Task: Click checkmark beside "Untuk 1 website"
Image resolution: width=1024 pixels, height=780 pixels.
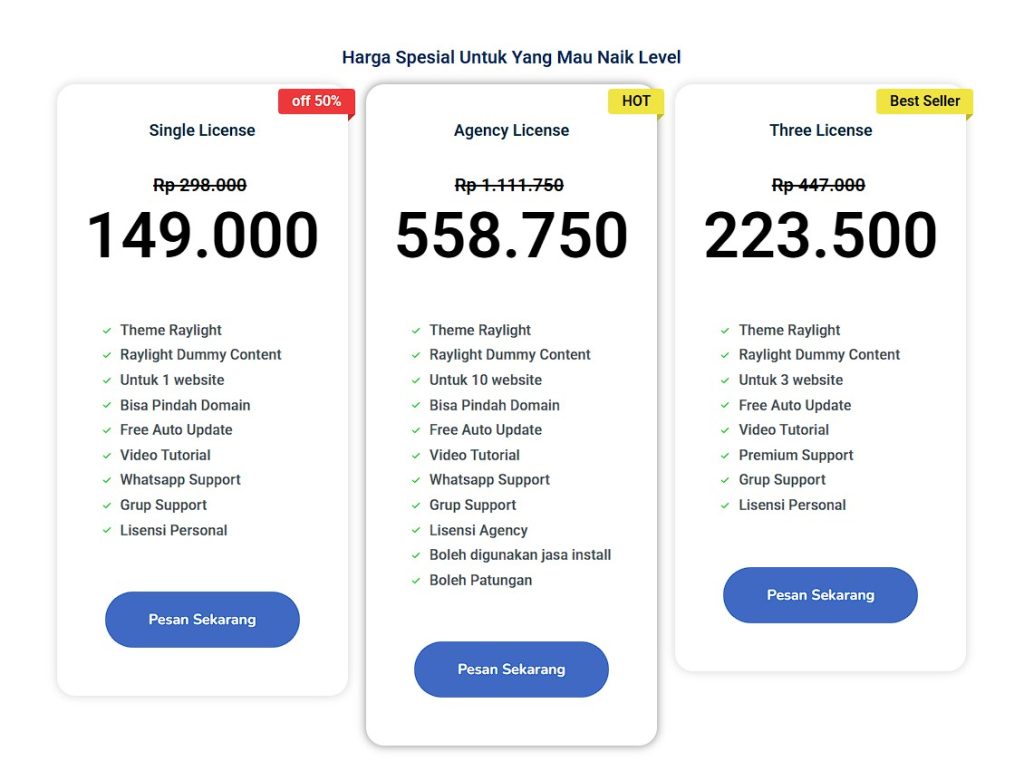Action: [106, 381]
